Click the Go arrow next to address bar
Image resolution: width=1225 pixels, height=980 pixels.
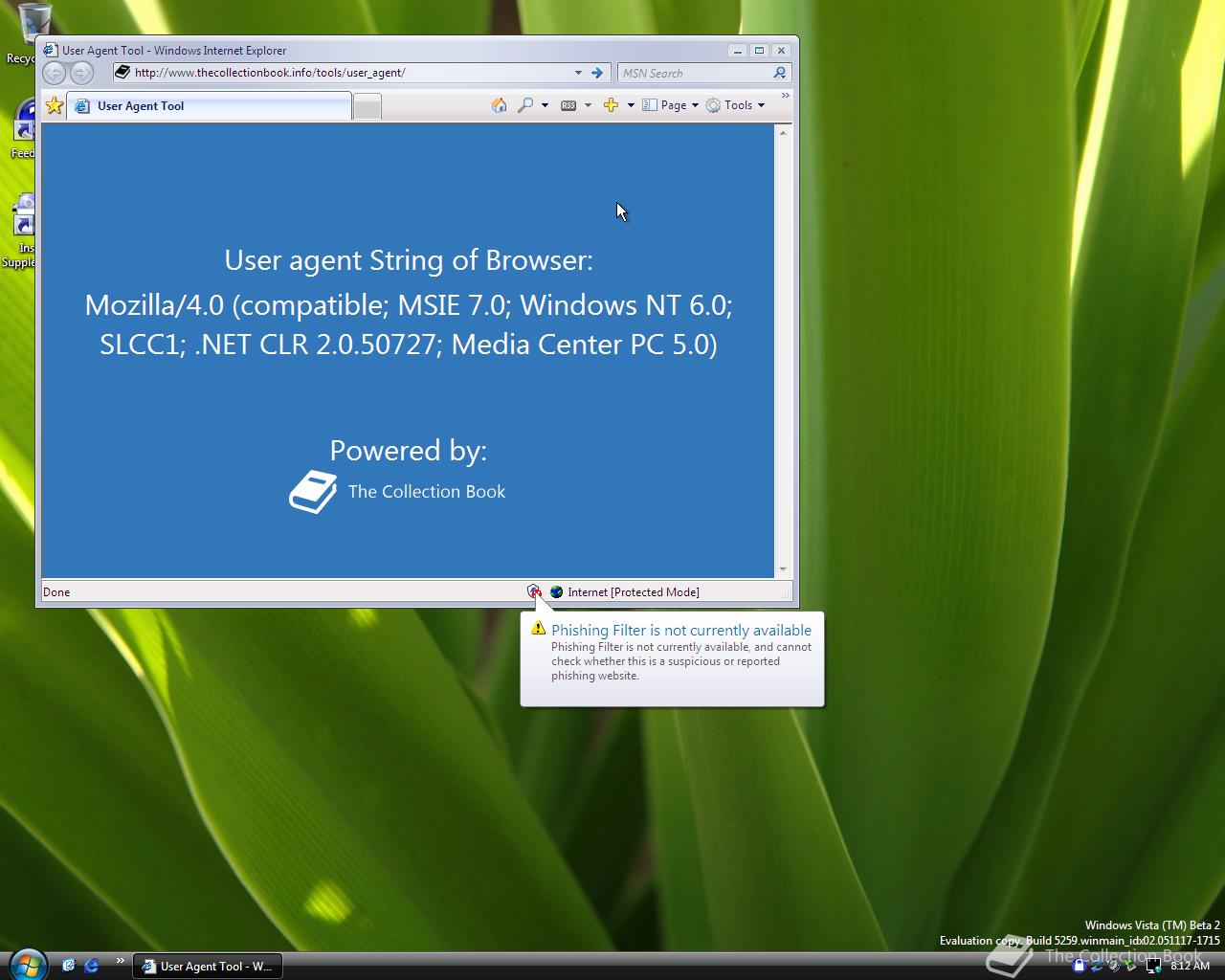click(597, 73)
